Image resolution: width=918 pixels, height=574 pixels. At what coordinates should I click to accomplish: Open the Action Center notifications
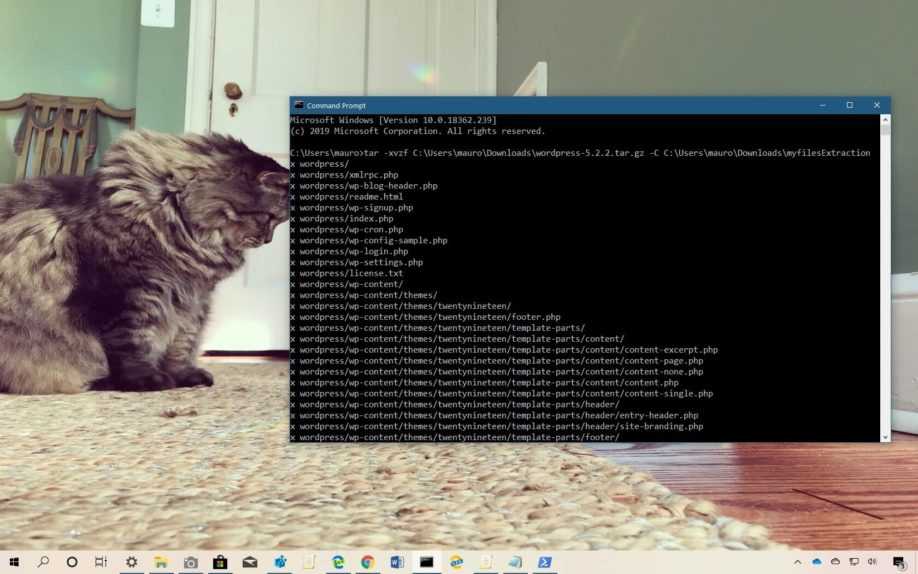click(x=901, y=563)
